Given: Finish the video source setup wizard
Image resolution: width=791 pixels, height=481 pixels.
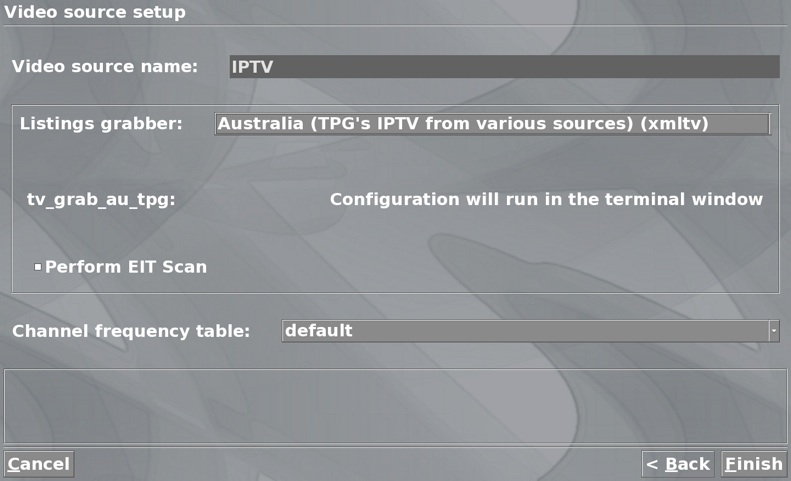Looking at the screenshot, I should point(754,464).
